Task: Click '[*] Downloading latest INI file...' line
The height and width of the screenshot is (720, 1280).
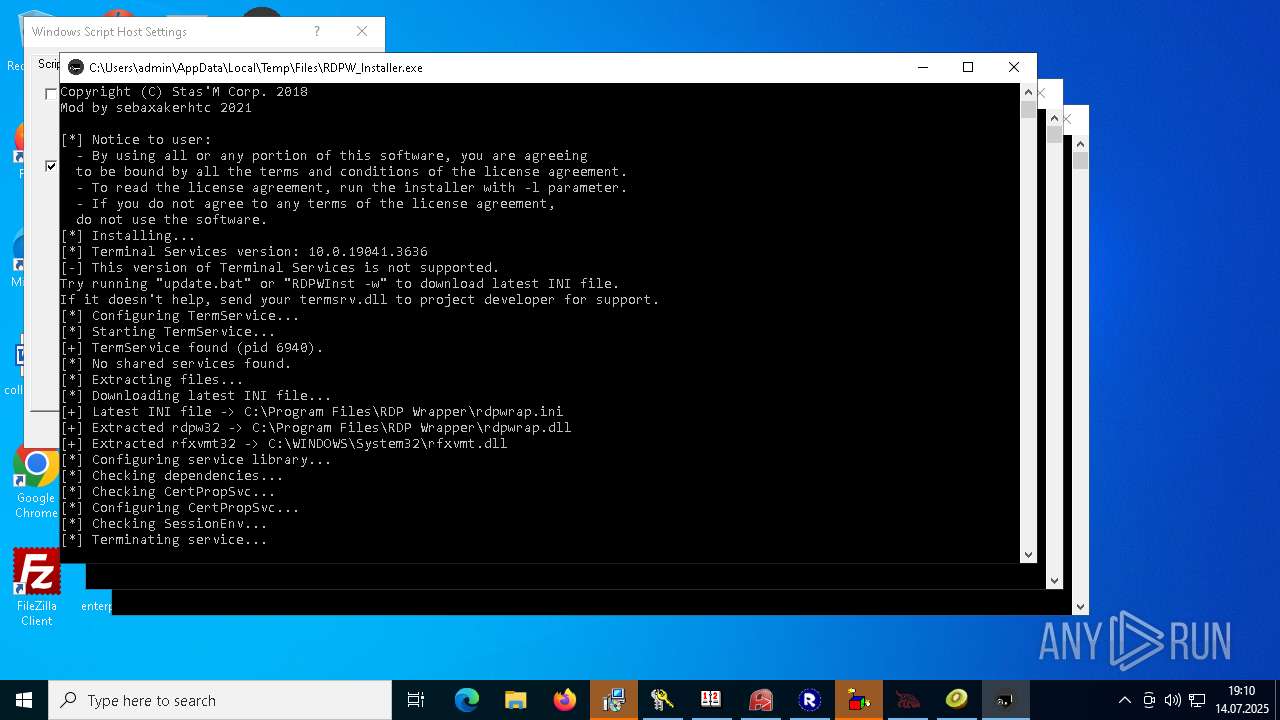Action: [x=196, y=396]
